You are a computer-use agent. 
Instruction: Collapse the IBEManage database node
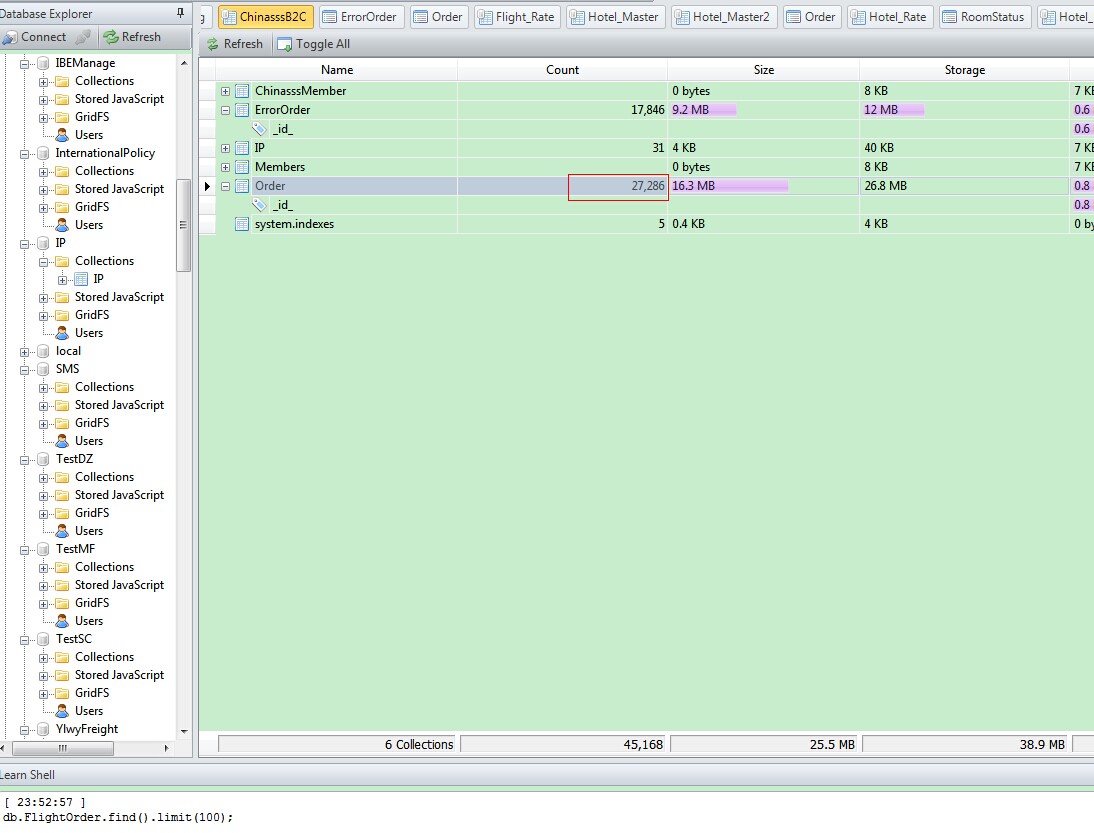pos(24,64)
